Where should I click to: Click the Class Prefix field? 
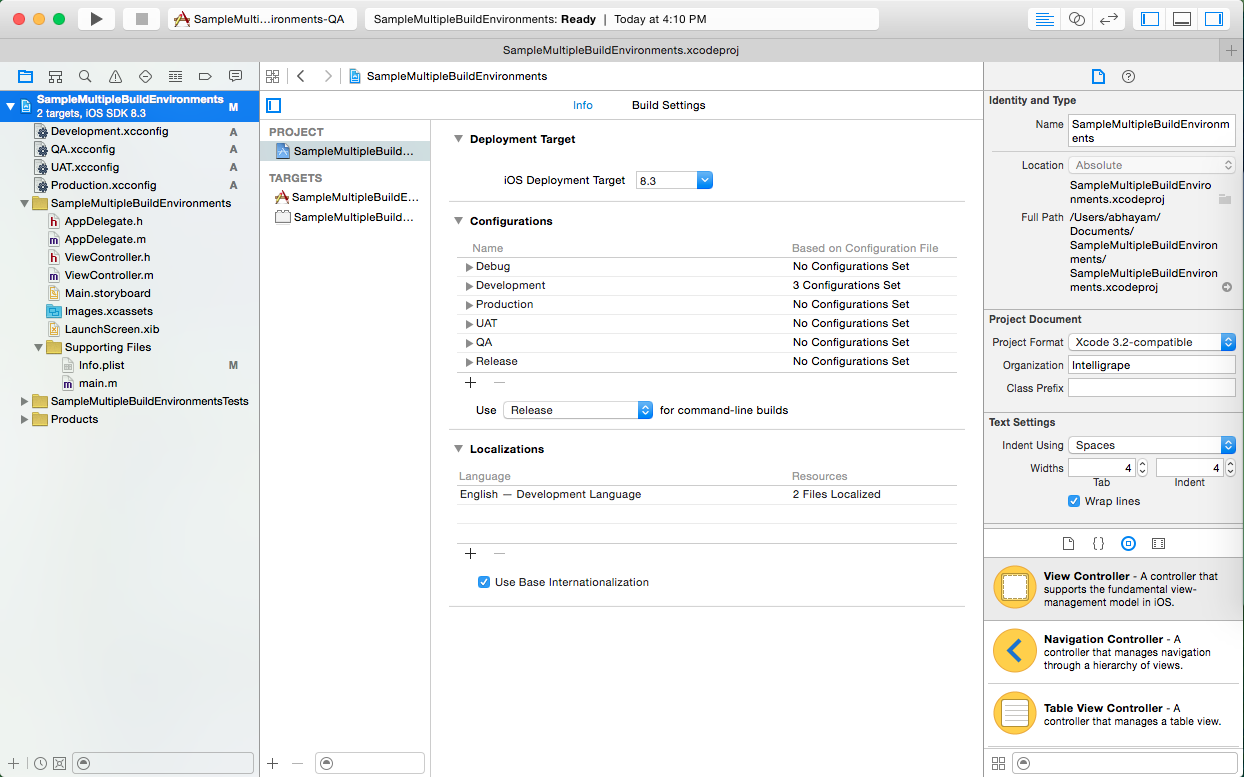[1152, 388]
